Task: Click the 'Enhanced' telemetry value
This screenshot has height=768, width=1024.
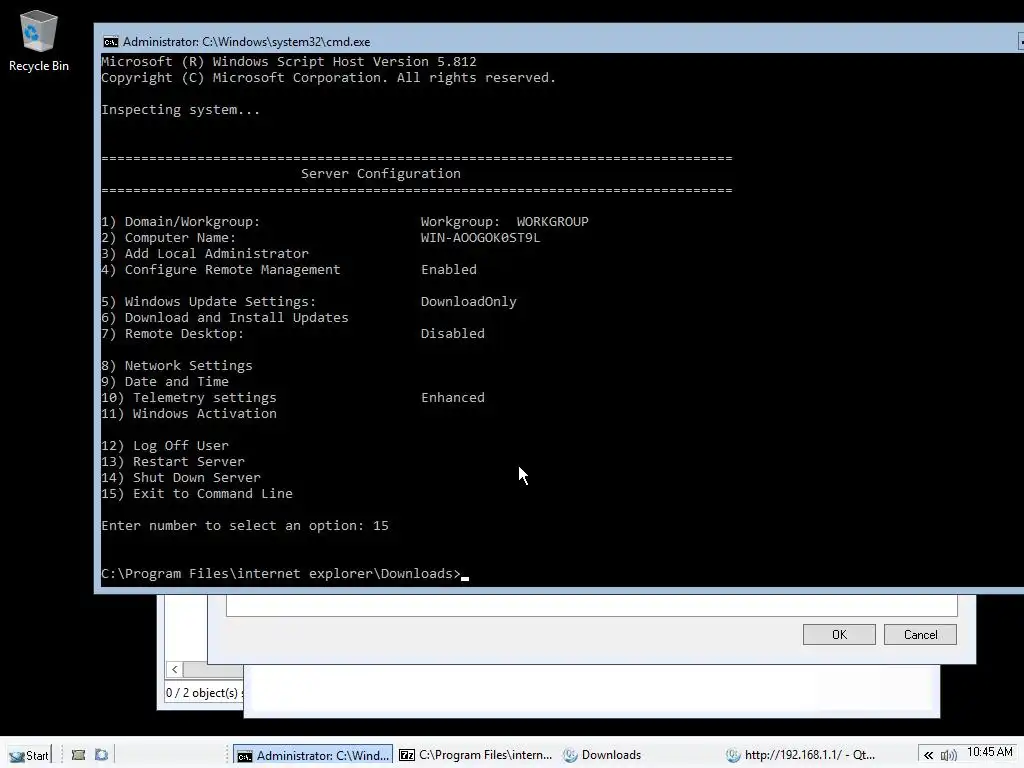Action: coord(453,398)
